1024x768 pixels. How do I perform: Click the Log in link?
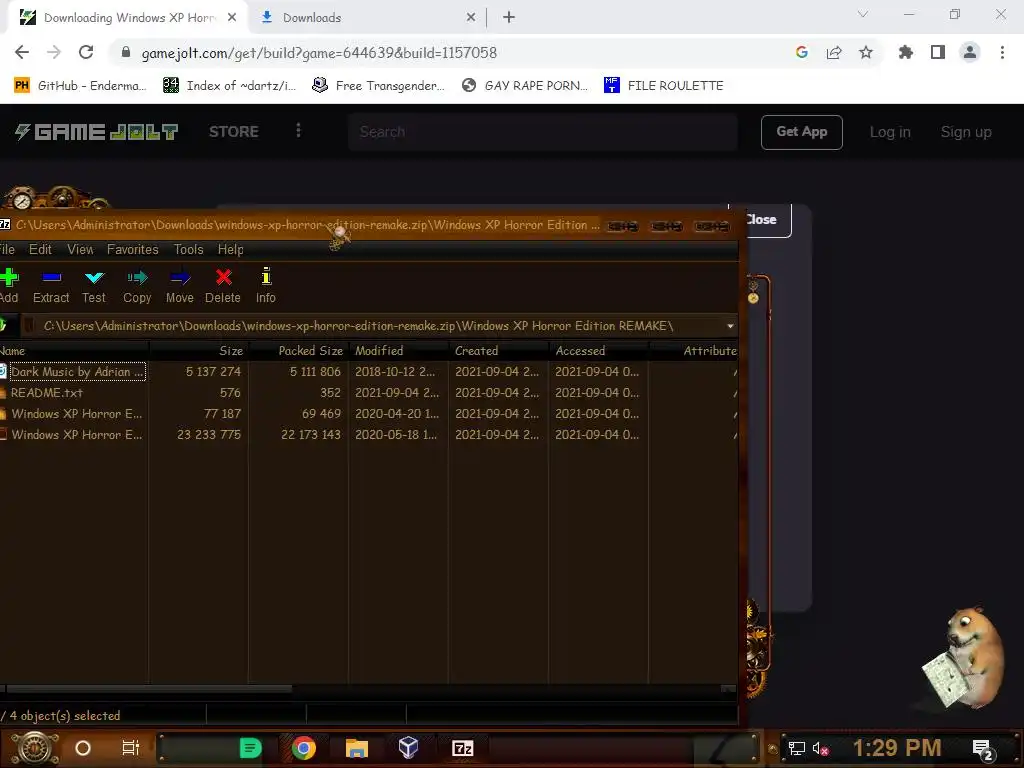[890, 132]
